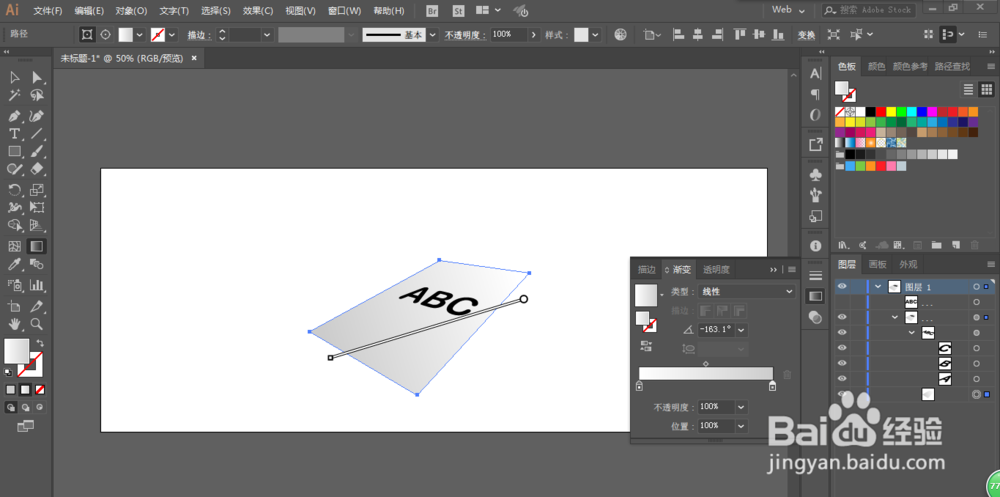The height and width of the screenshot is (497, 1000).
Task: Select the Zoom tool
Action: [x=37, y=323]
